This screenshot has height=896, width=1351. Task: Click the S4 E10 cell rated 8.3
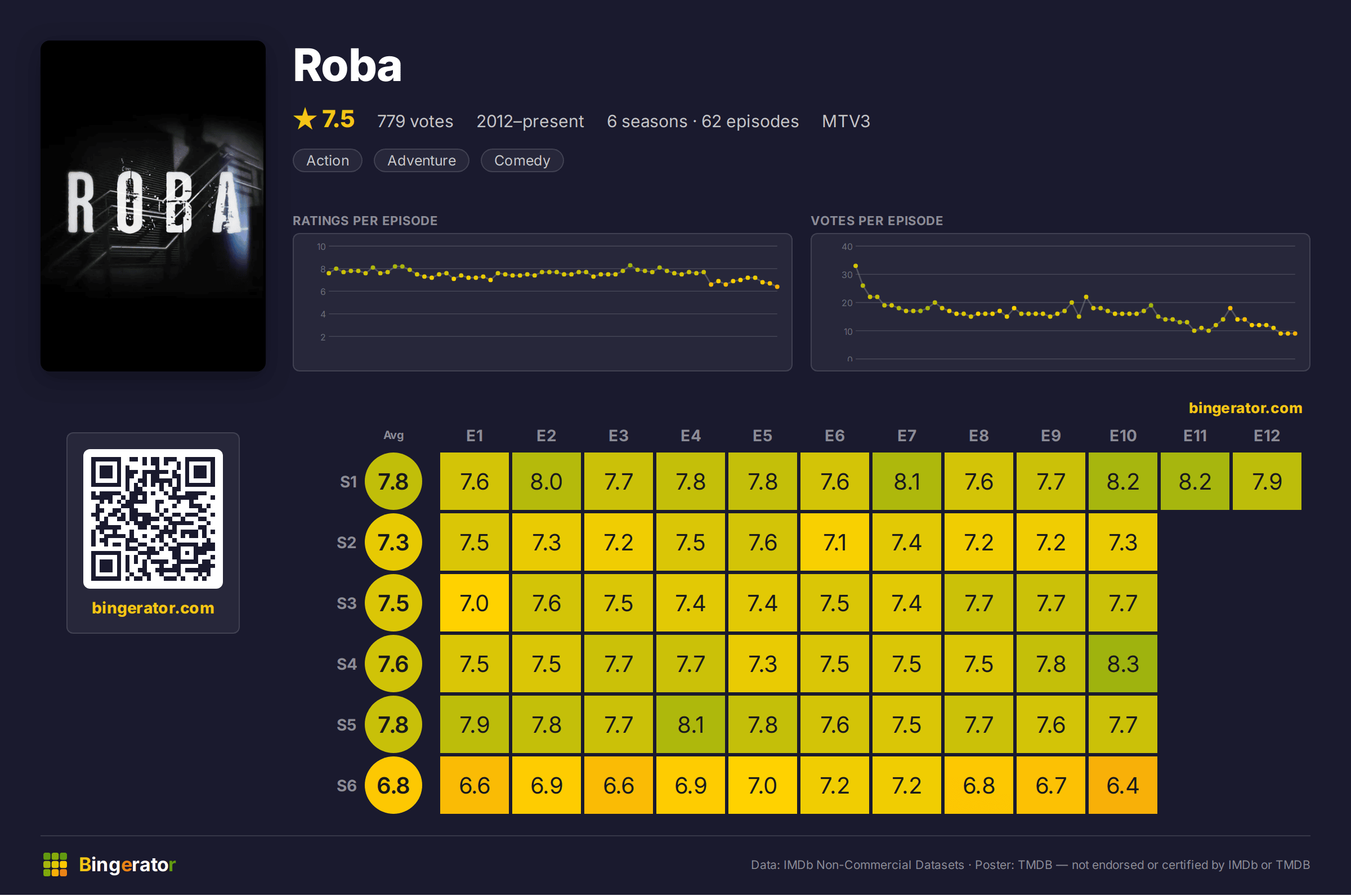(1122, 664)
